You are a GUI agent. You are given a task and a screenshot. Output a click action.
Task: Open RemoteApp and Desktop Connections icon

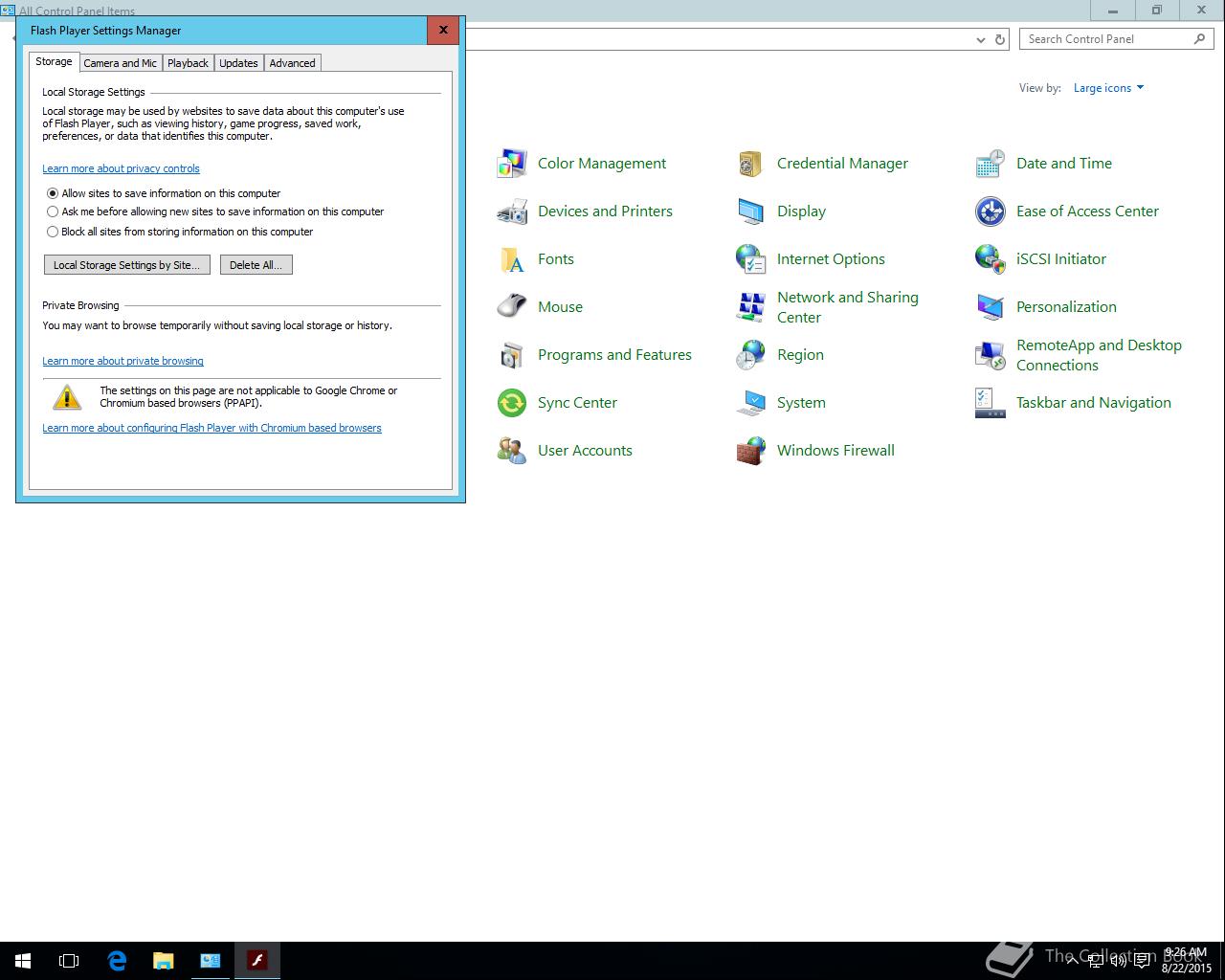(x=991, y=355)
